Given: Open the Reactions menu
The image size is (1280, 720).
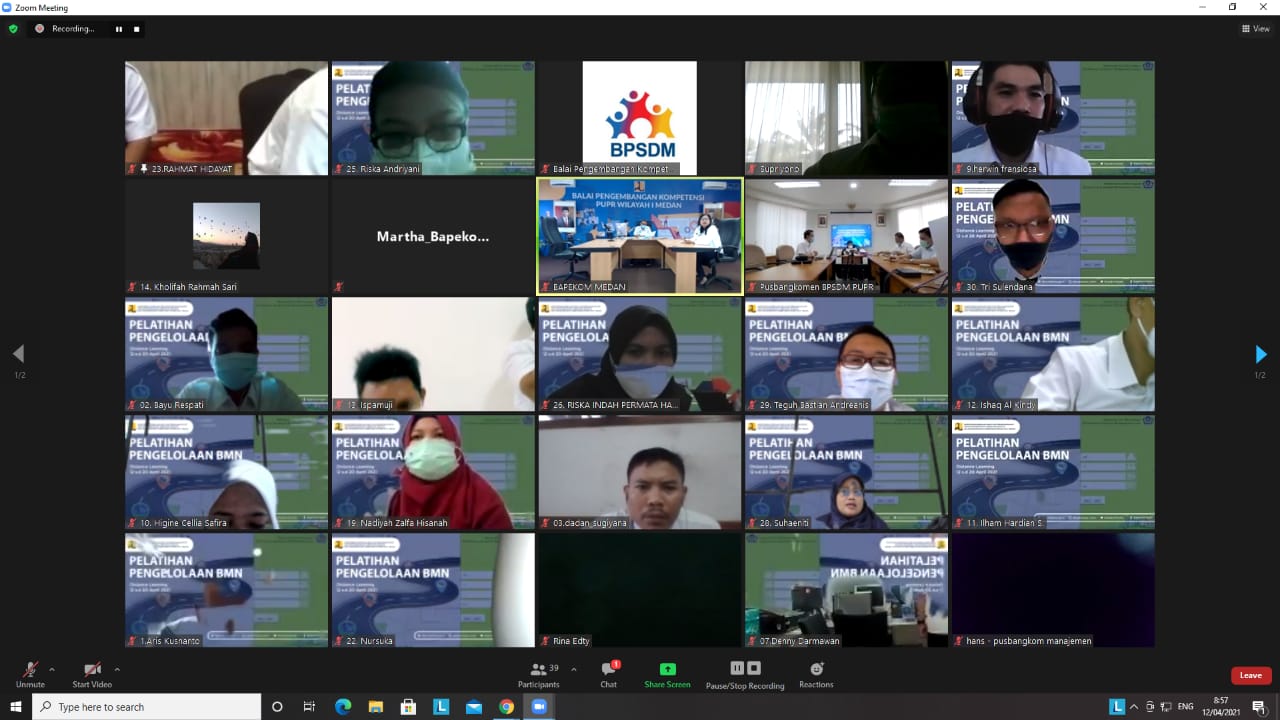Looking at the screenshot, I should coord(816,675).
